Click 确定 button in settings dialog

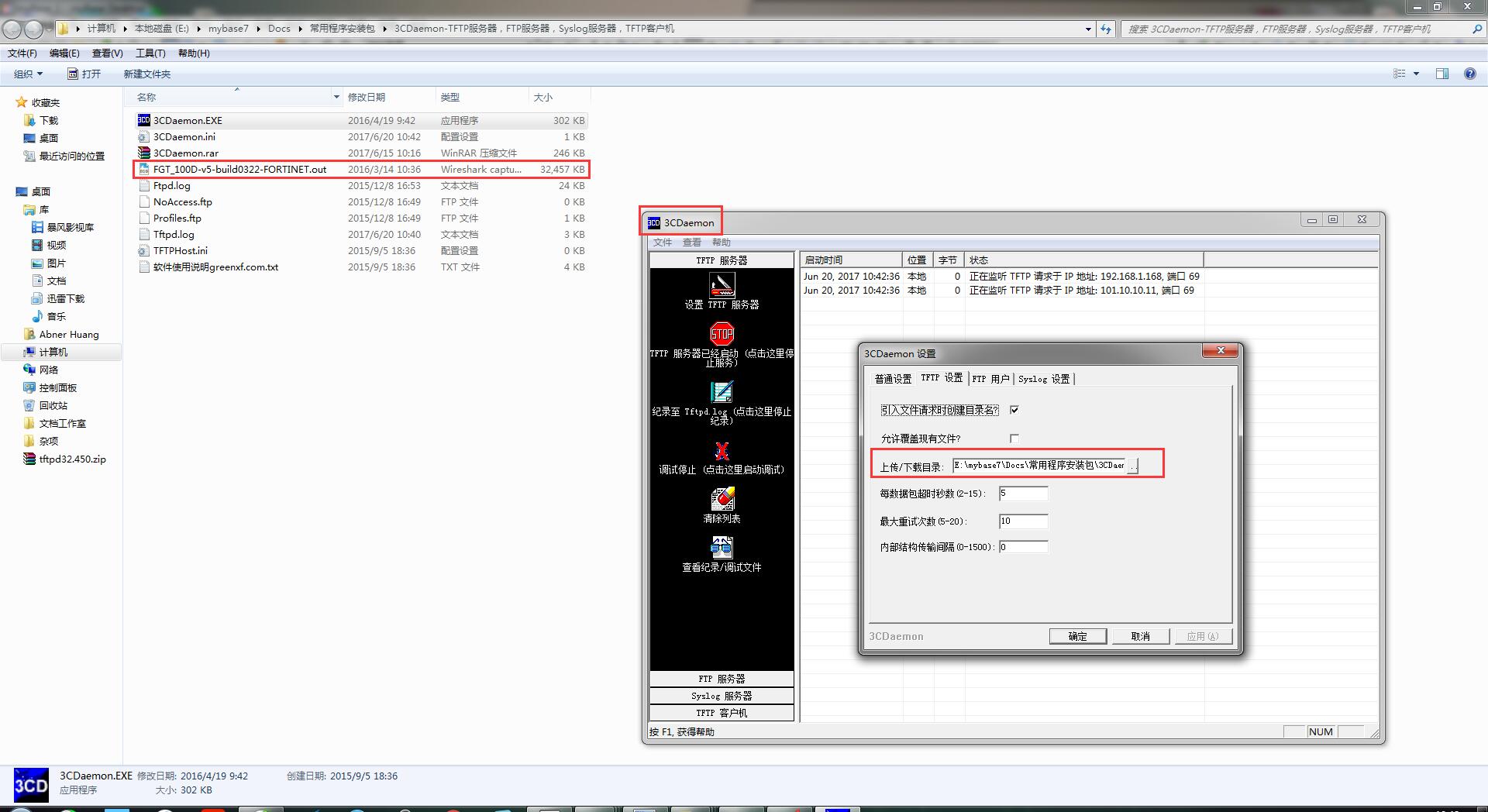[x=1077, y=636]
